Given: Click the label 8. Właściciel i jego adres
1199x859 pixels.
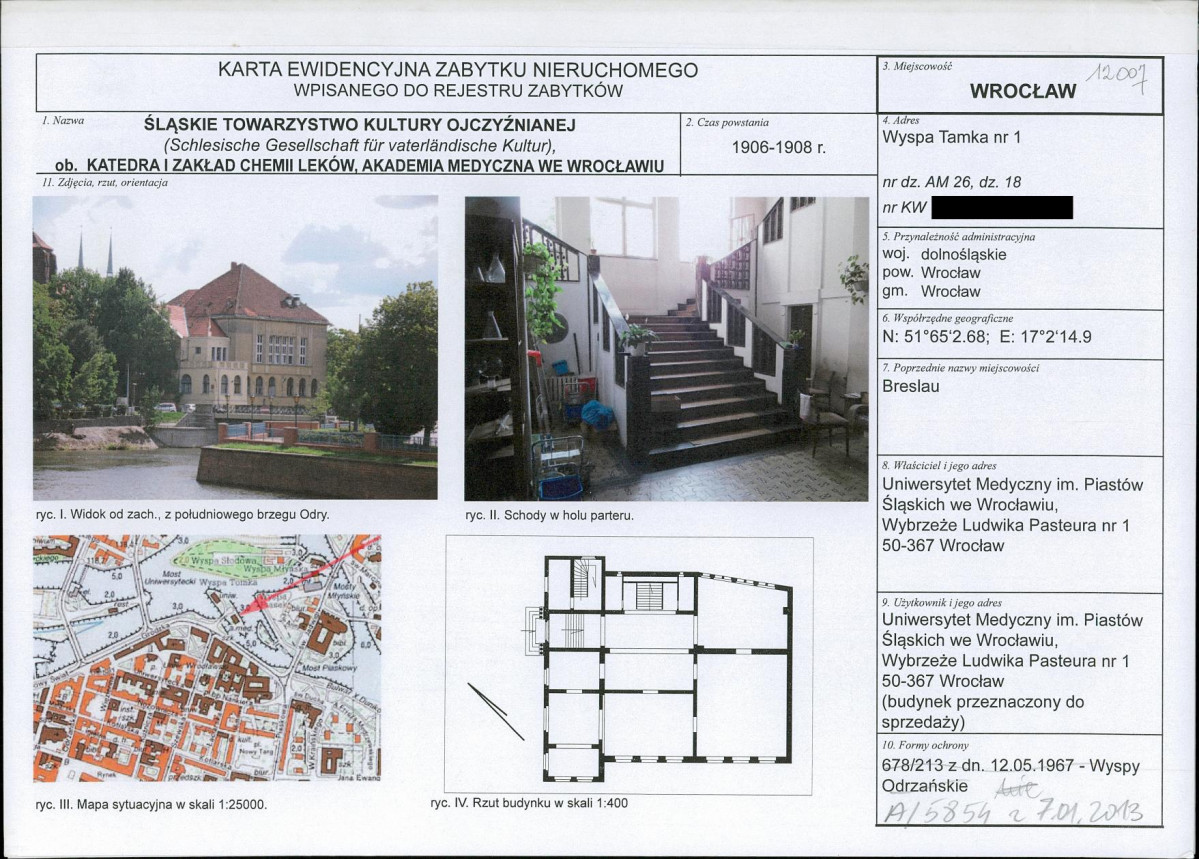Looking at the screenshot, I should click(939, 465).
